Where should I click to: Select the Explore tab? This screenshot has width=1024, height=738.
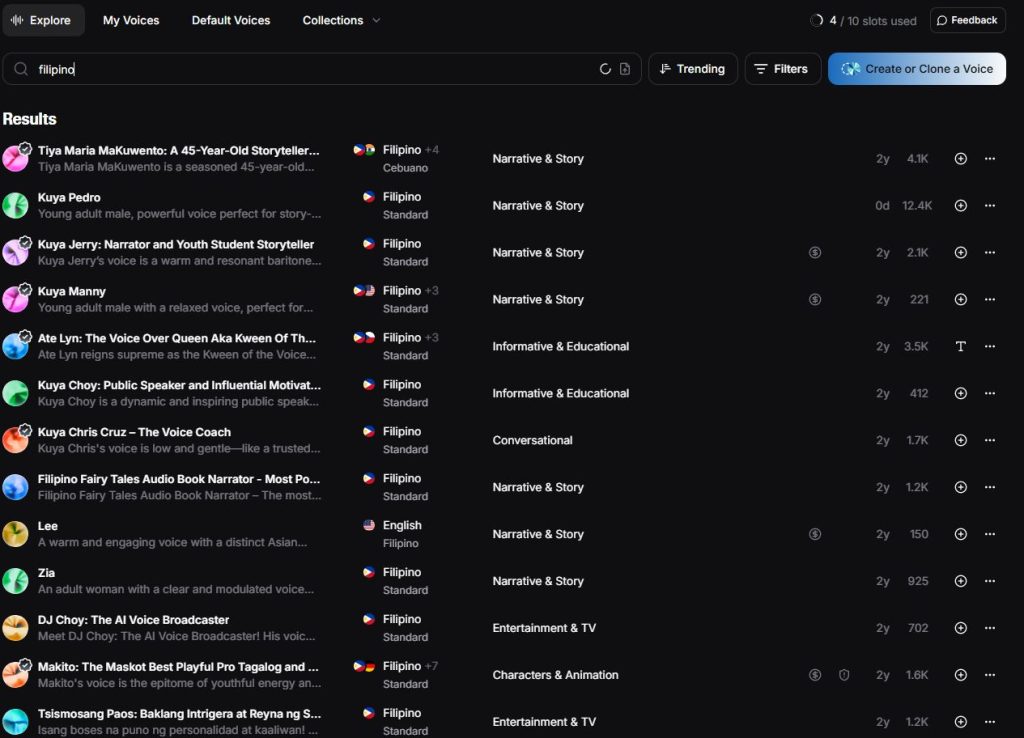43,20
